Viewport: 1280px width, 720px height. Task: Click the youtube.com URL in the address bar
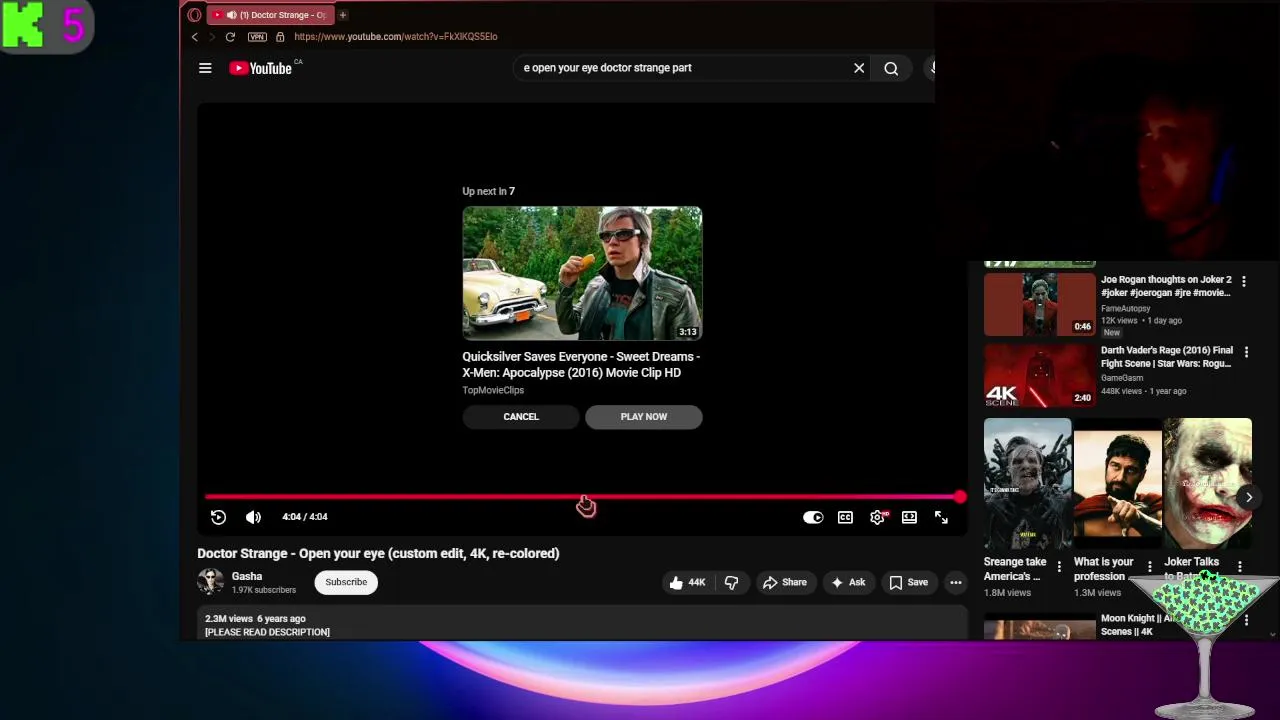coord(395,37)
